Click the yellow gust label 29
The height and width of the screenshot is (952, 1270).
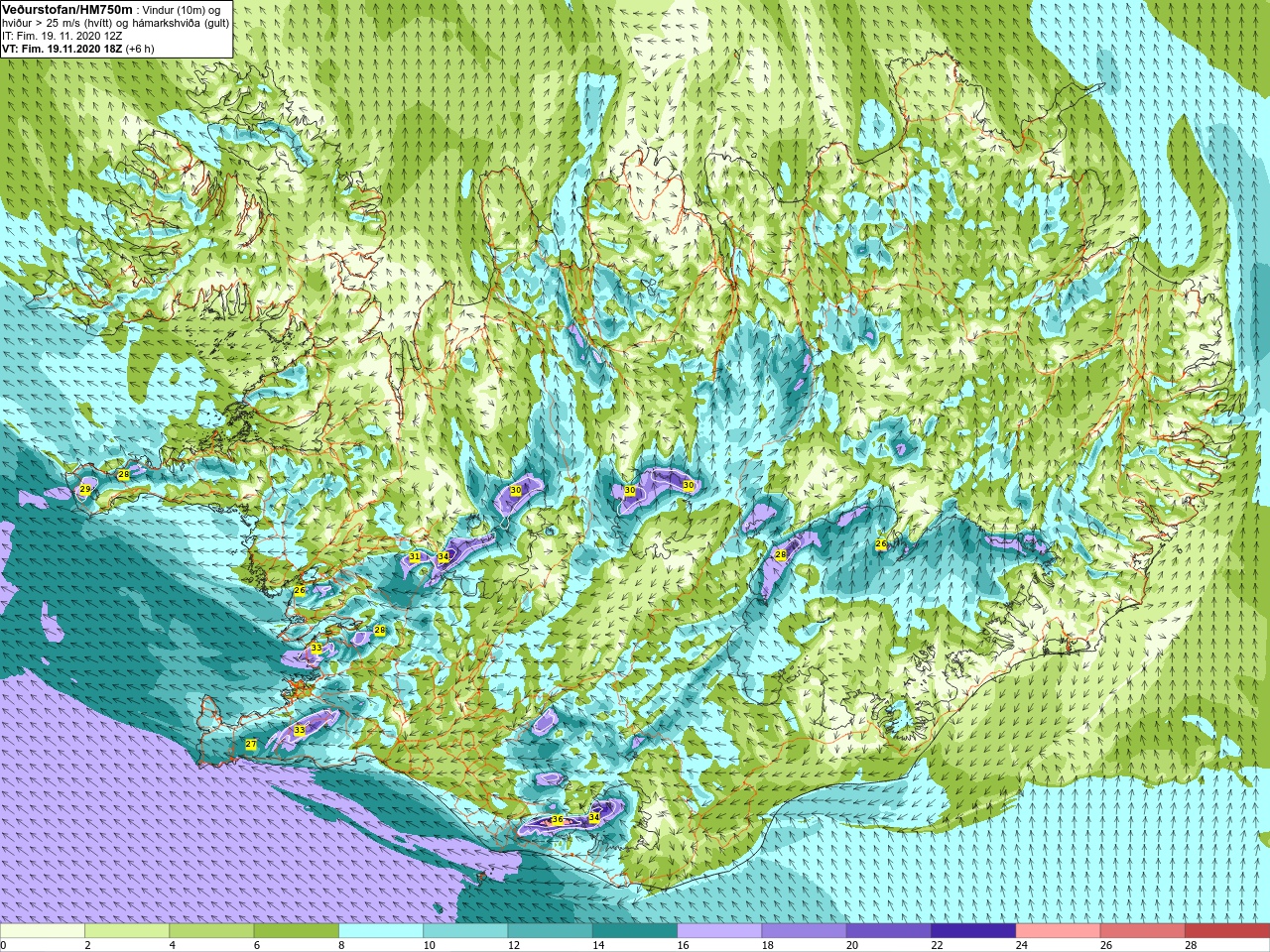click(85, 490)
